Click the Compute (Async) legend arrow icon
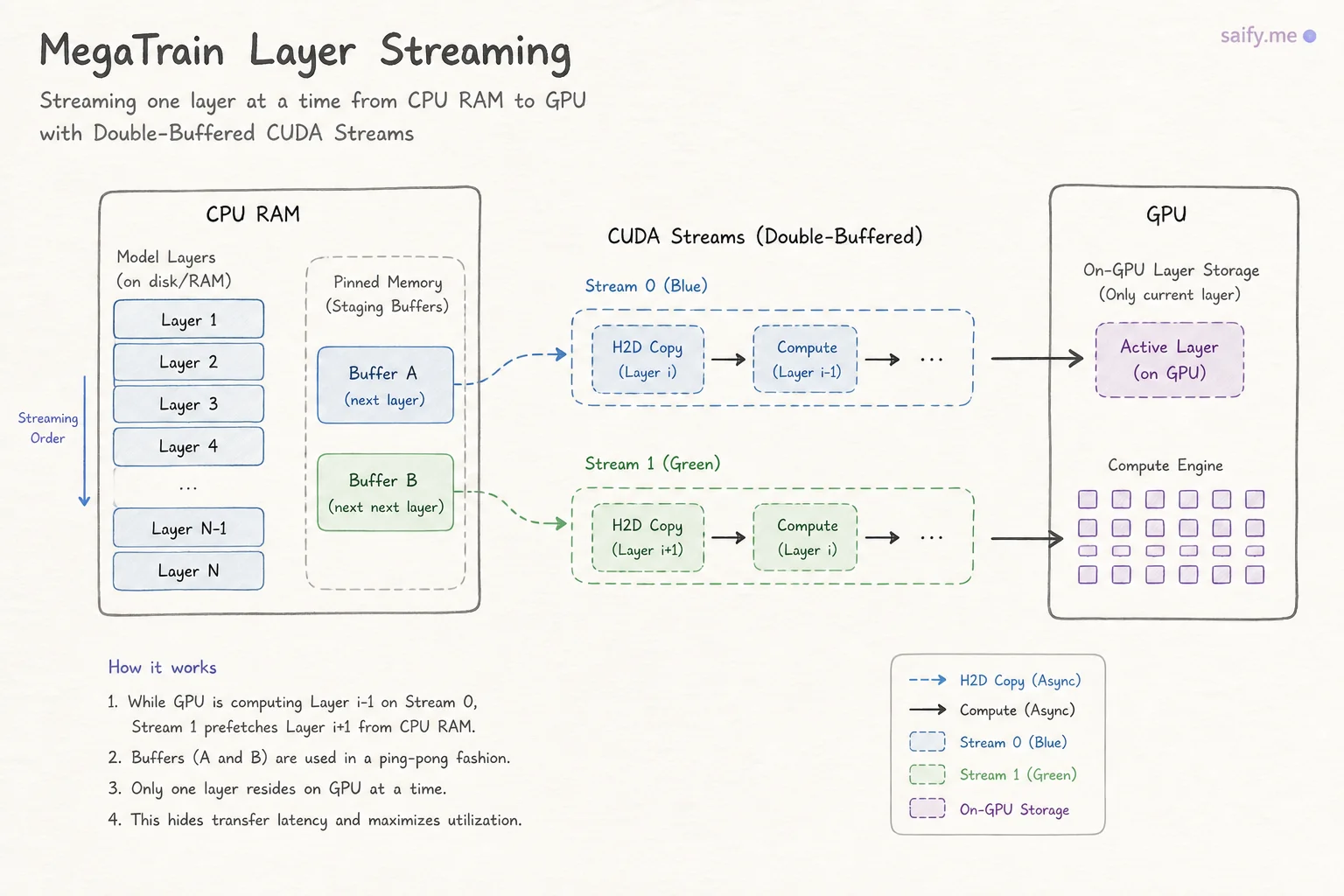This screenshot has height=896, width=1344. (927, 710)
